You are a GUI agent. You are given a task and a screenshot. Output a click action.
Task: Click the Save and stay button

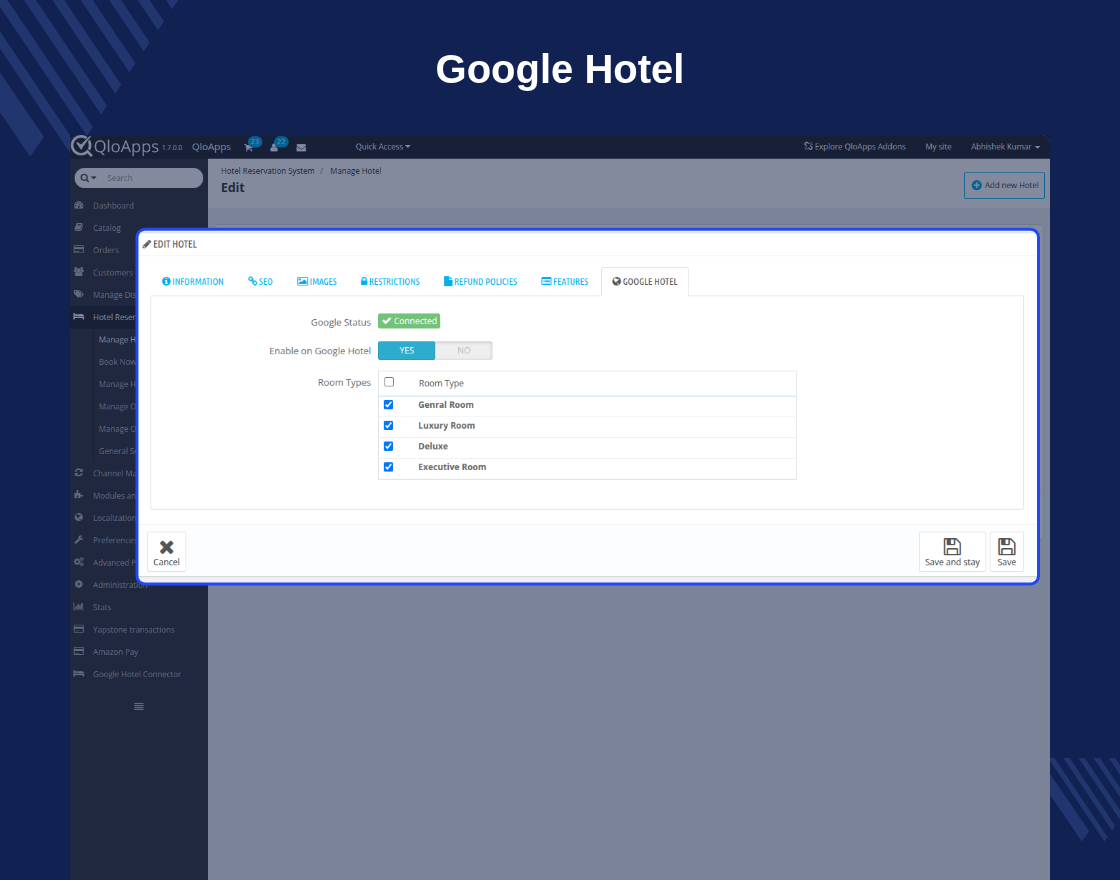coord(952,552)
